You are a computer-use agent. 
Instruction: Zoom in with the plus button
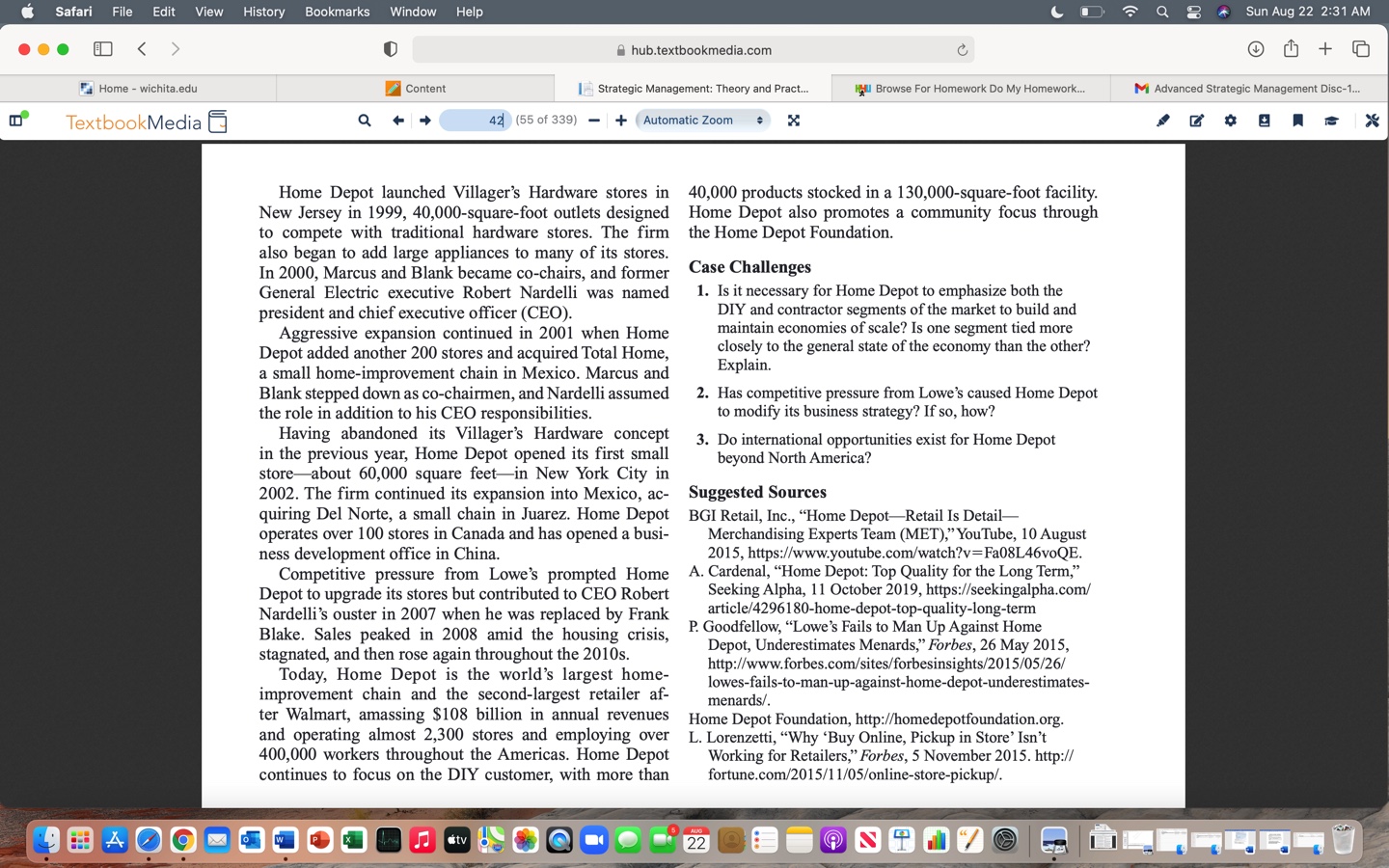tap(621, 121)
